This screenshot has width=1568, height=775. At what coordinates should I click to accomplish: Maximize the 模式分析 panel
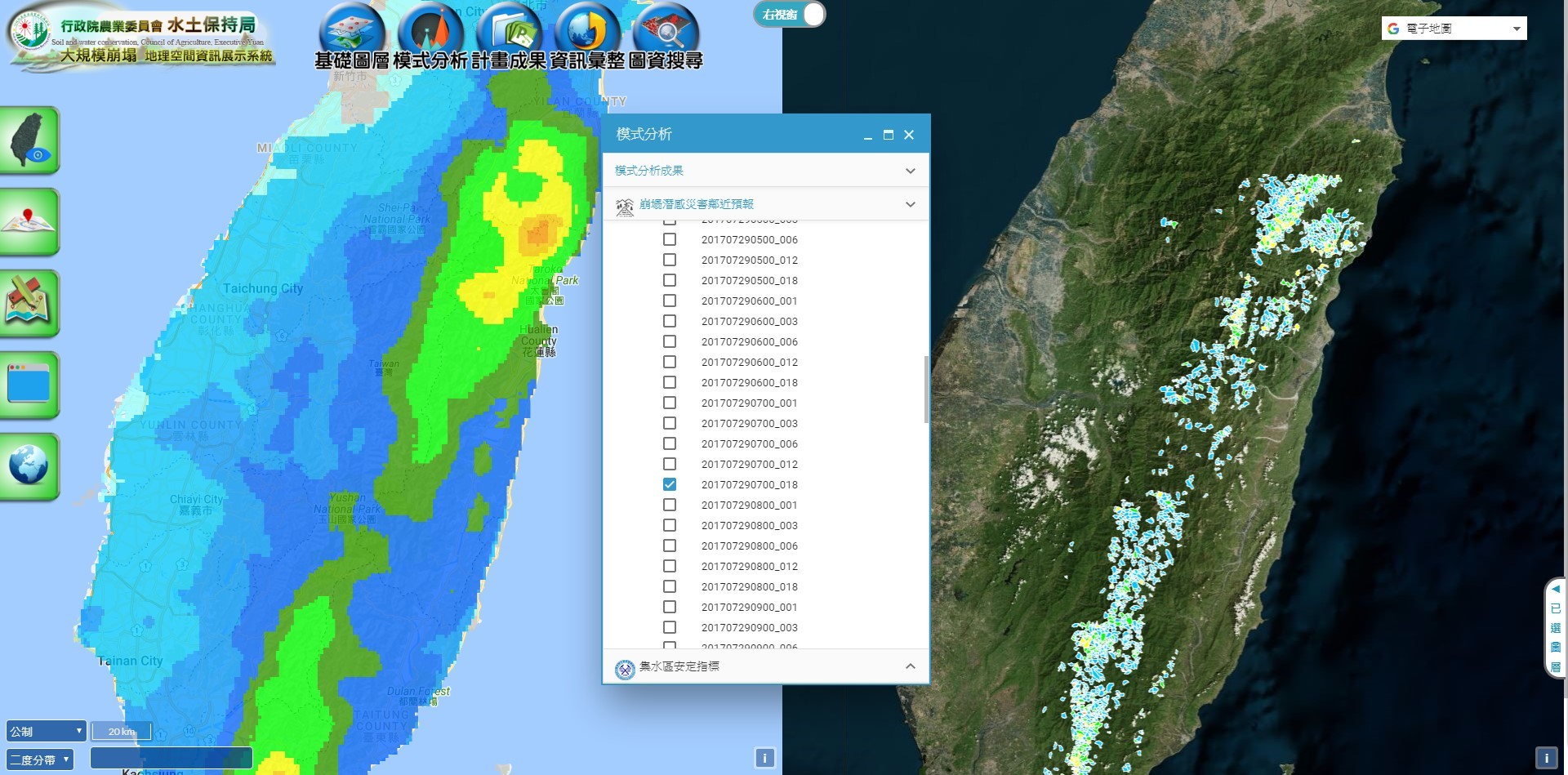coord(889,135)
